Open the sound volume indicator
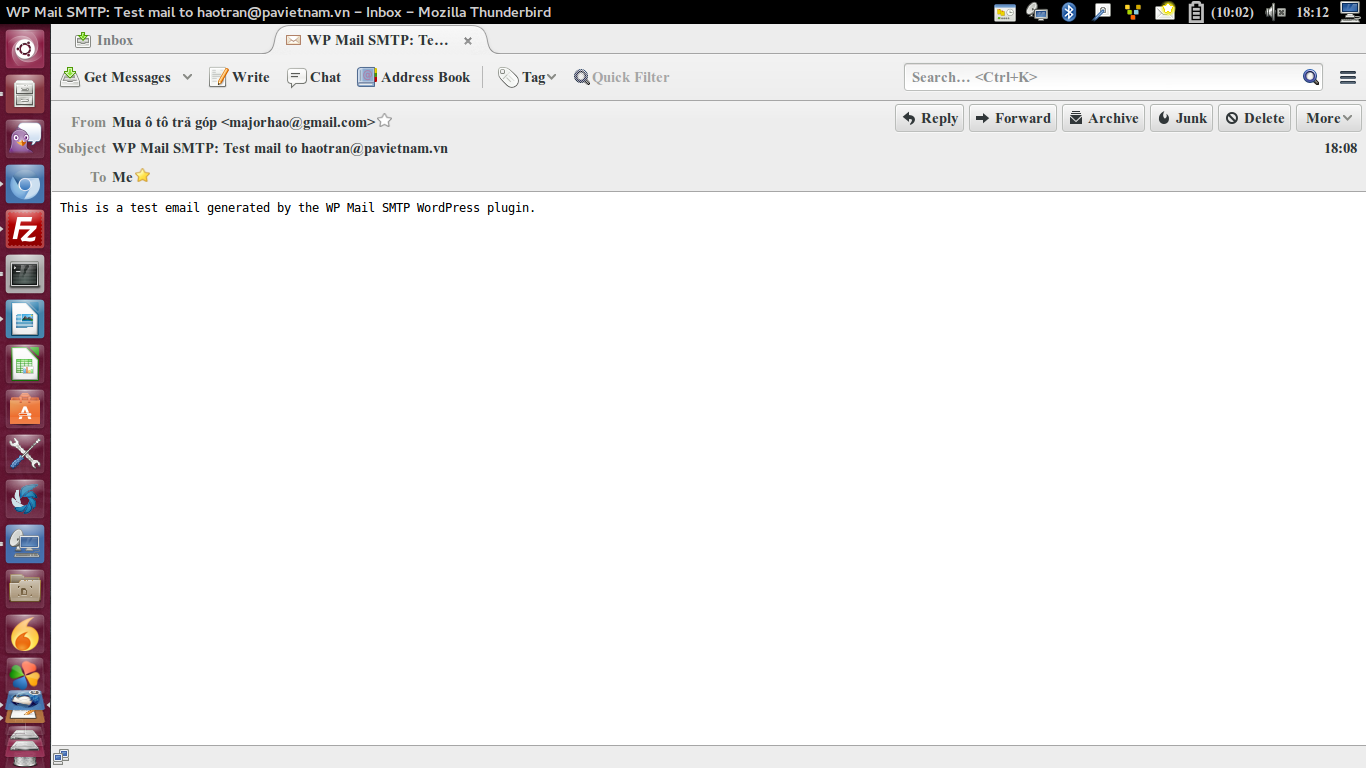The height and width of the screenshot is (768, 1366). (1275, 12)
